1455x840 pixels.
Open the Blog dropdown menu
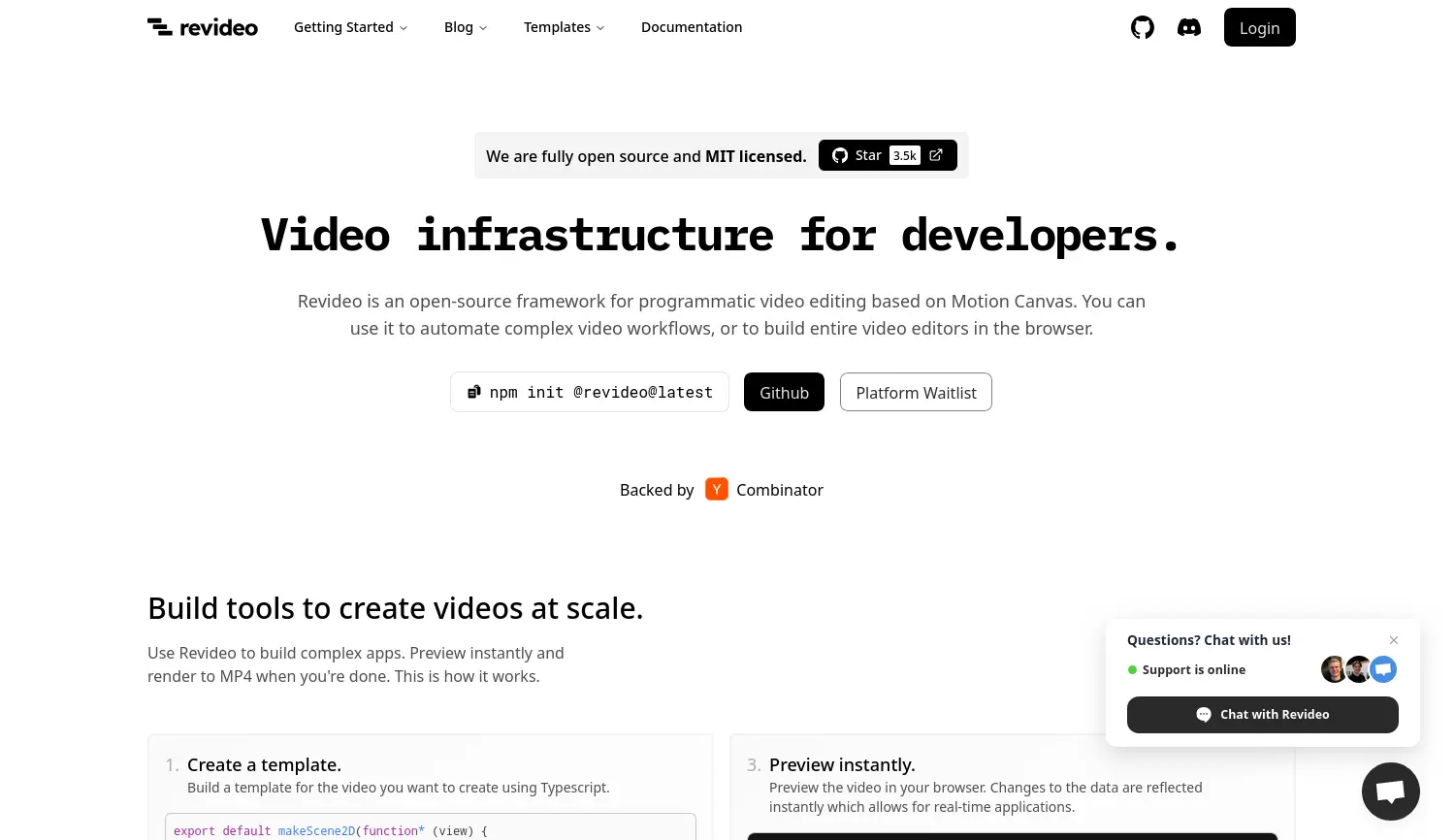(466, 27)
